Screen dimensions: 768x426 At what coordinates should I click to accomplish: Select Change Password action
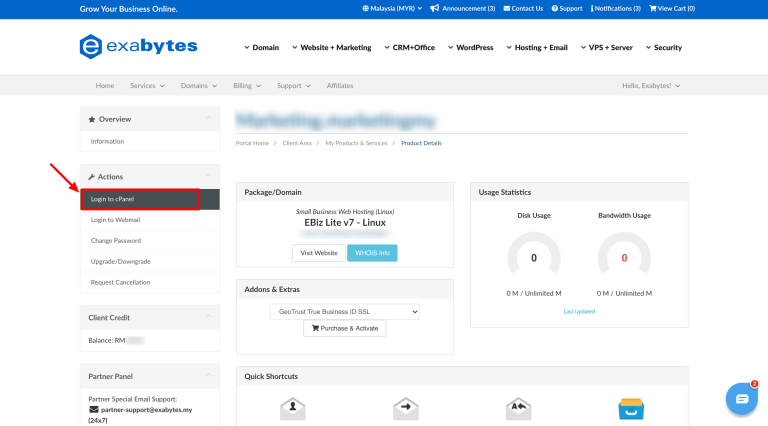150,241
